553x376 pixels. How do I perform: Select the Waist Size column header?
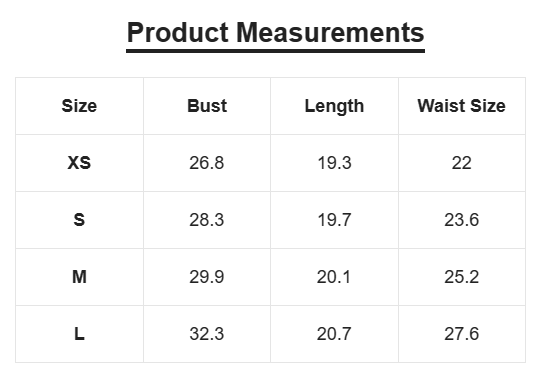pyautogui.click(x=462, y=106)
